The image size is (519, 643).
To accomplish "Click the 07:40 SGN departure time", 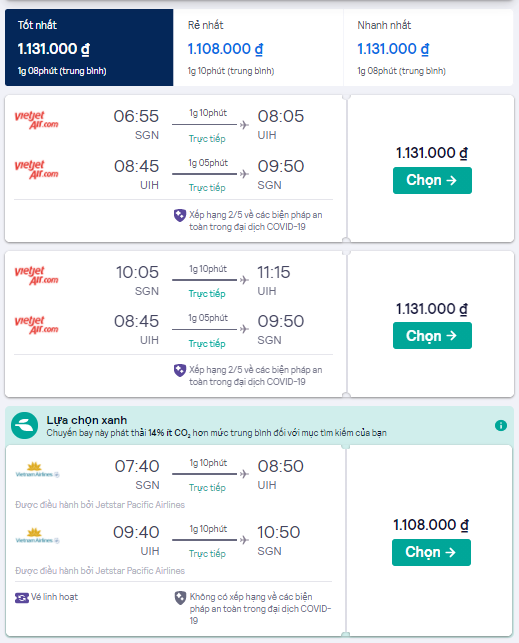I will point(137,467).
